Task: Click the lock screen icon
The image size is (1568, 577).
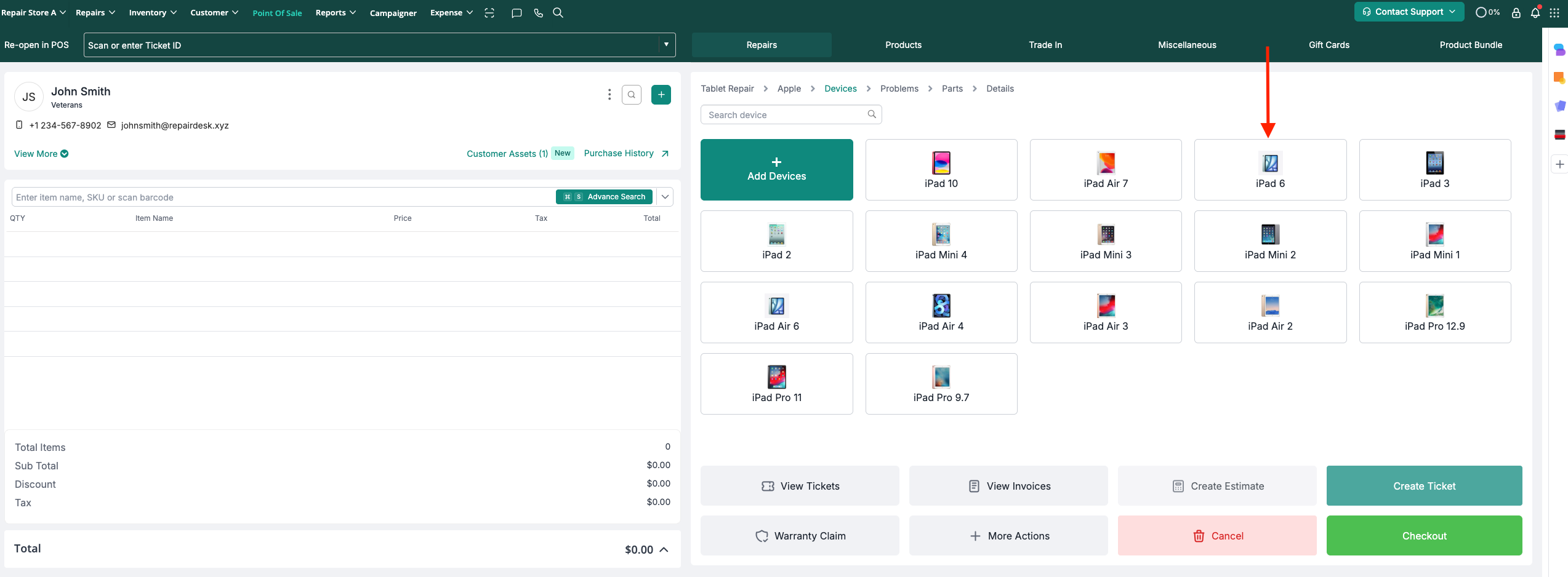Action: [x=1516, y=13]
